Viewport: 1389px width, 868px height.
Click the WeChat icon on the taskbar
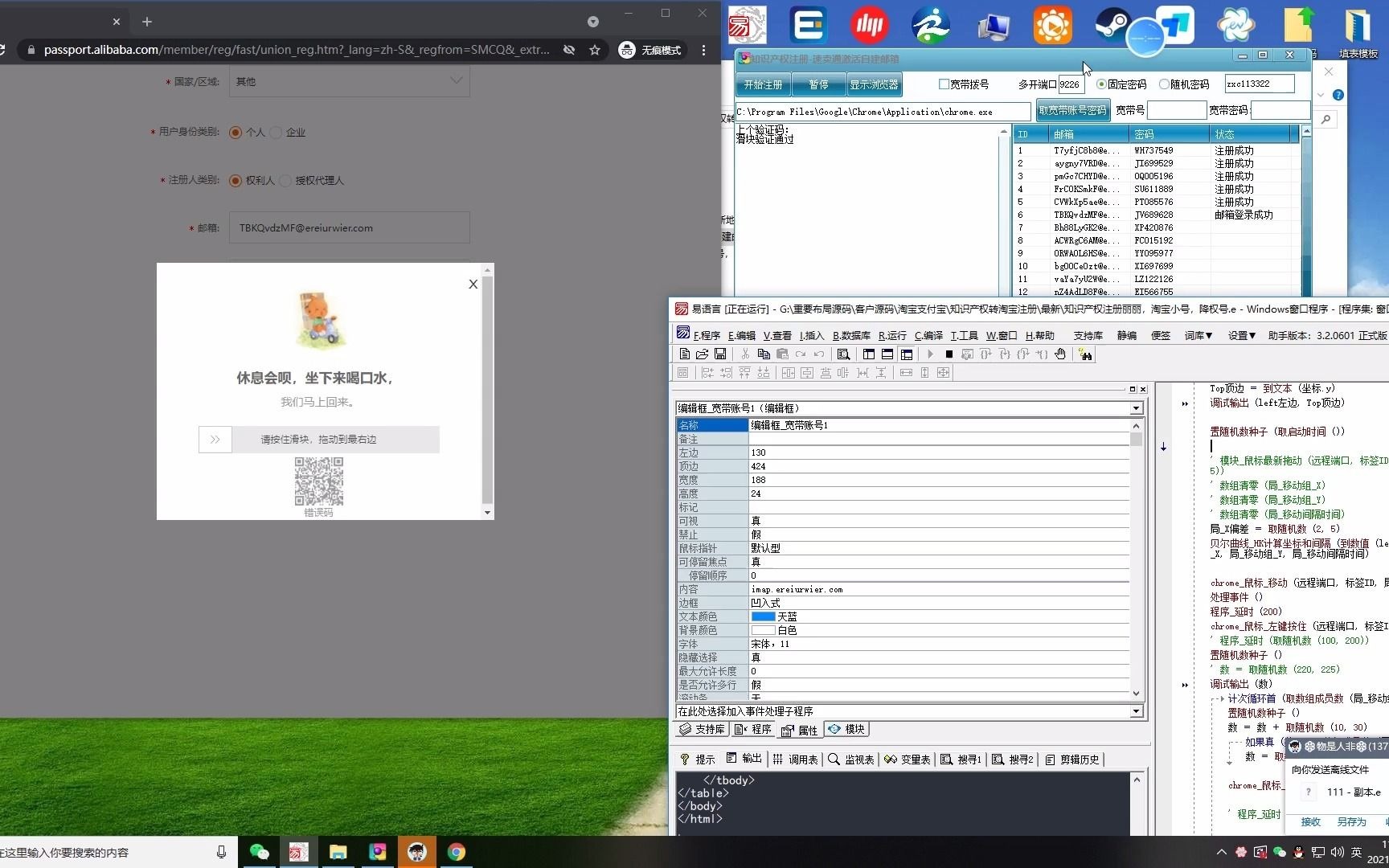click(x=259, y=852)
